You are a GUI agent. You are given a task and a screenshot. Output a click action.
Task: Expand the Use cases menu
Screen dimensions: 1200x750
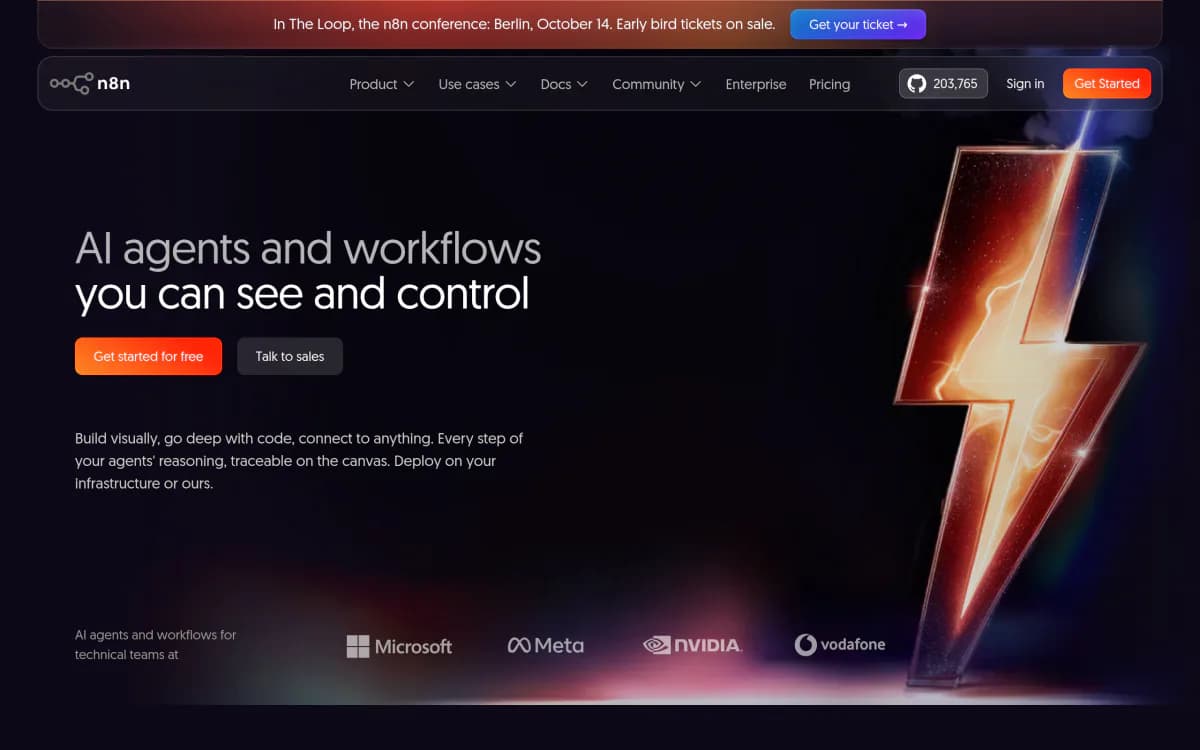[477, 84]
